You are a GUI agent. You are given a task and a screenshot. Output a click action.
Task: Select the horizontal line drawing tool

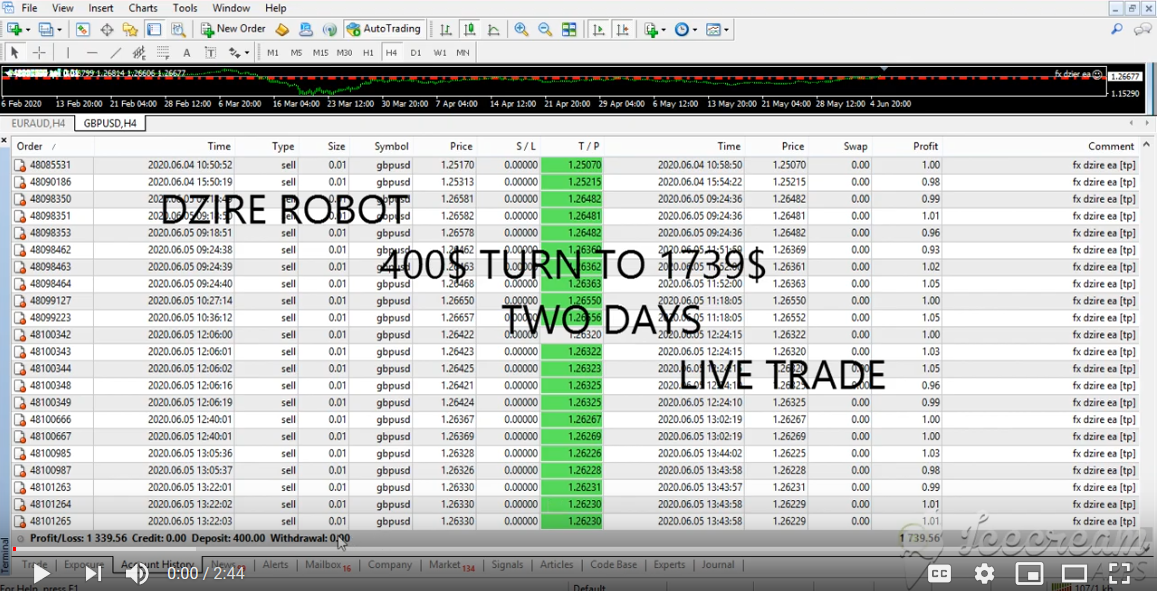tap(92, 53)
